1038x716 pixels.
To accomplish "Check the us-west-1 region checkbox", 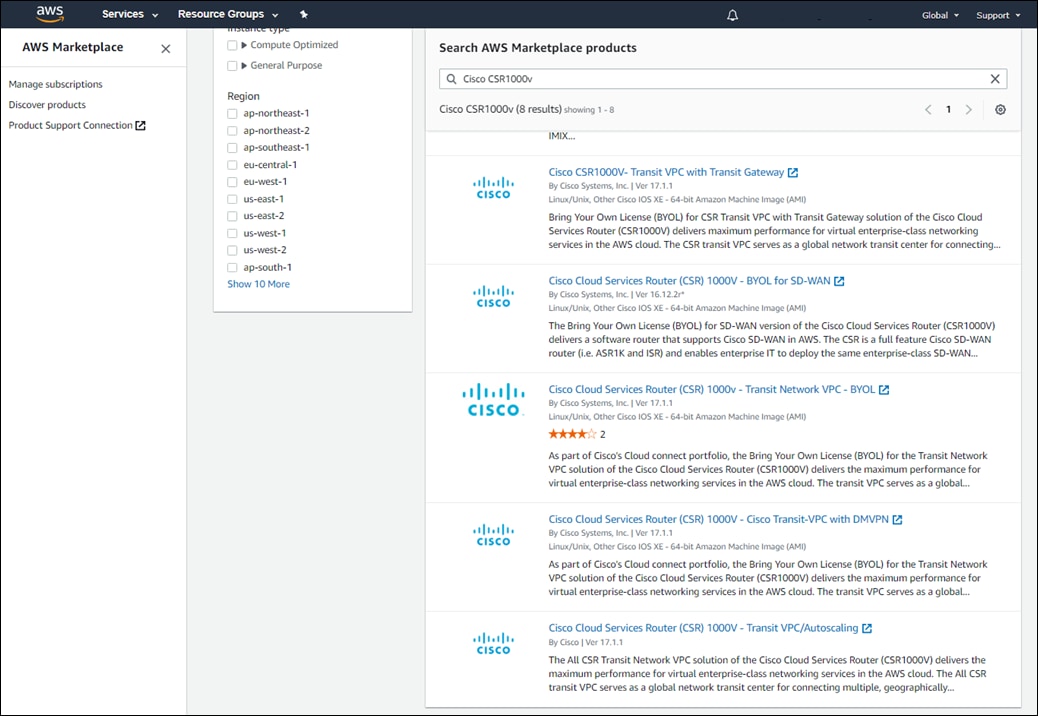I will point(232,233).
